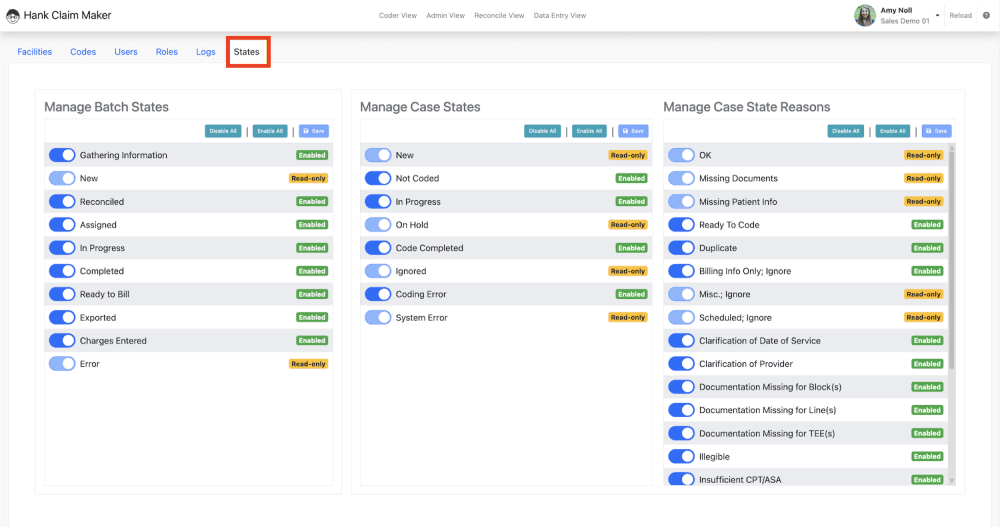Switch to Reconcile View

499,15
